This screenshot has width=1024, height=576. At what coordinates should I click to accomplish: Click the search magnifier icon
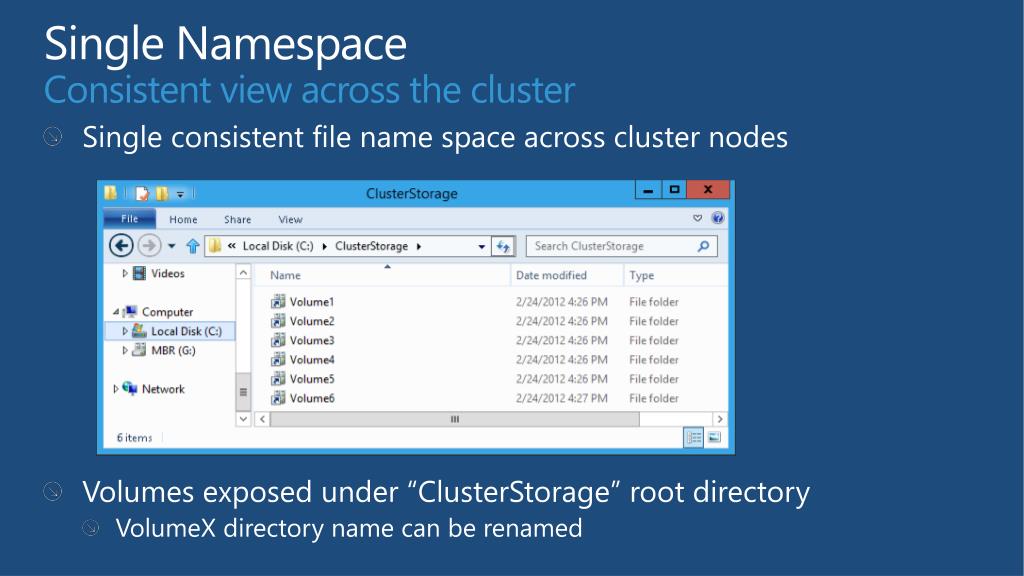click(703, 246)
